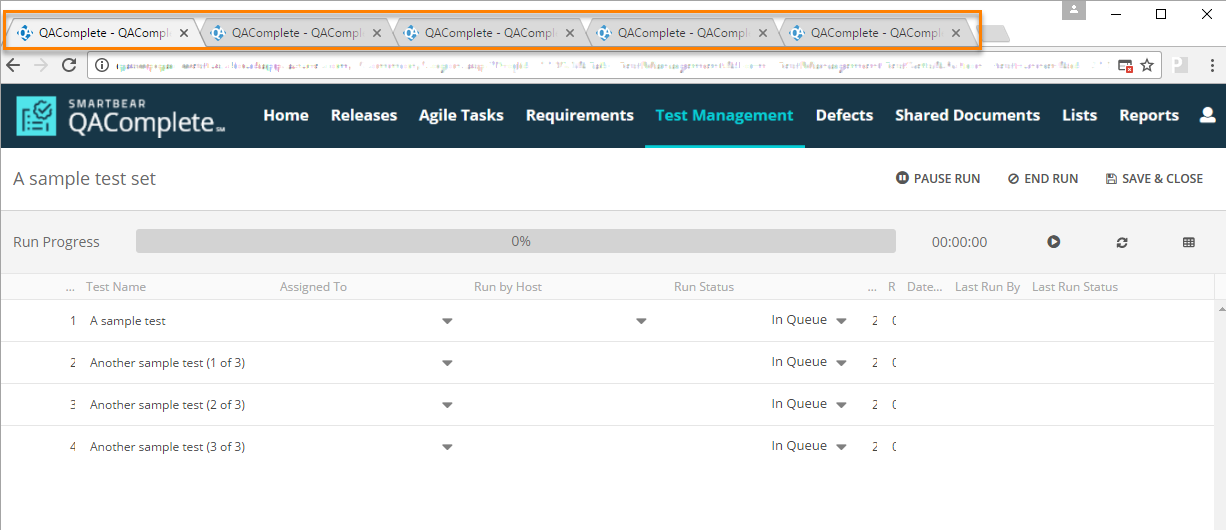Maximize the browser window
The image size is (1226, 530).
point(1161,14)
